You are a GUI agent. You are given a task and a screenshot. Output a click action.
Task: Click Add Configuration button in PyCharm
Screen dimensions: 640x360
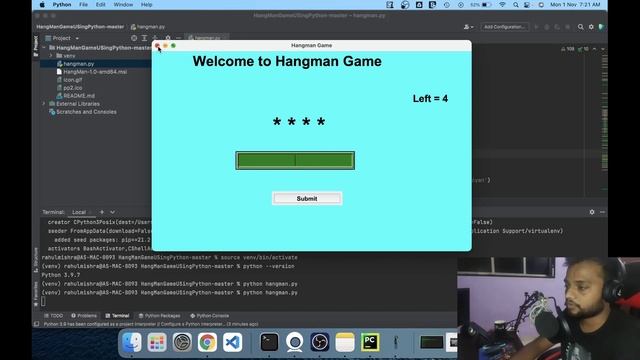(x=504, y=27)
